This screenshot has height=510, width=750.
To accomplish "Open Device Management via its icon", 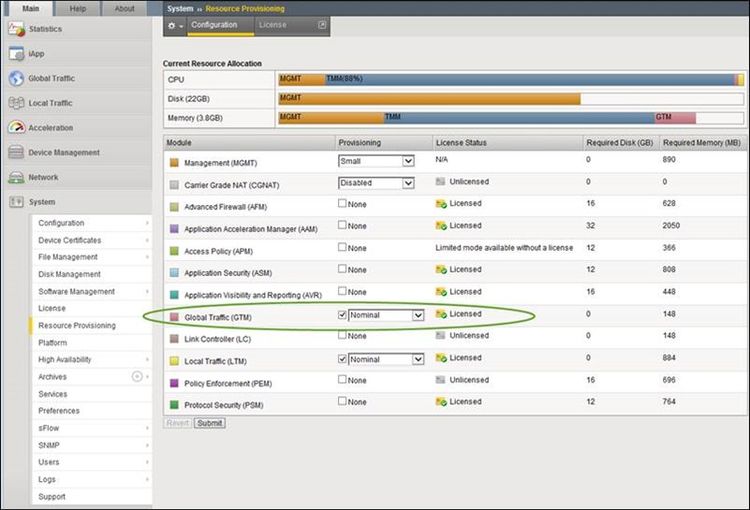I will click(16, 153).
